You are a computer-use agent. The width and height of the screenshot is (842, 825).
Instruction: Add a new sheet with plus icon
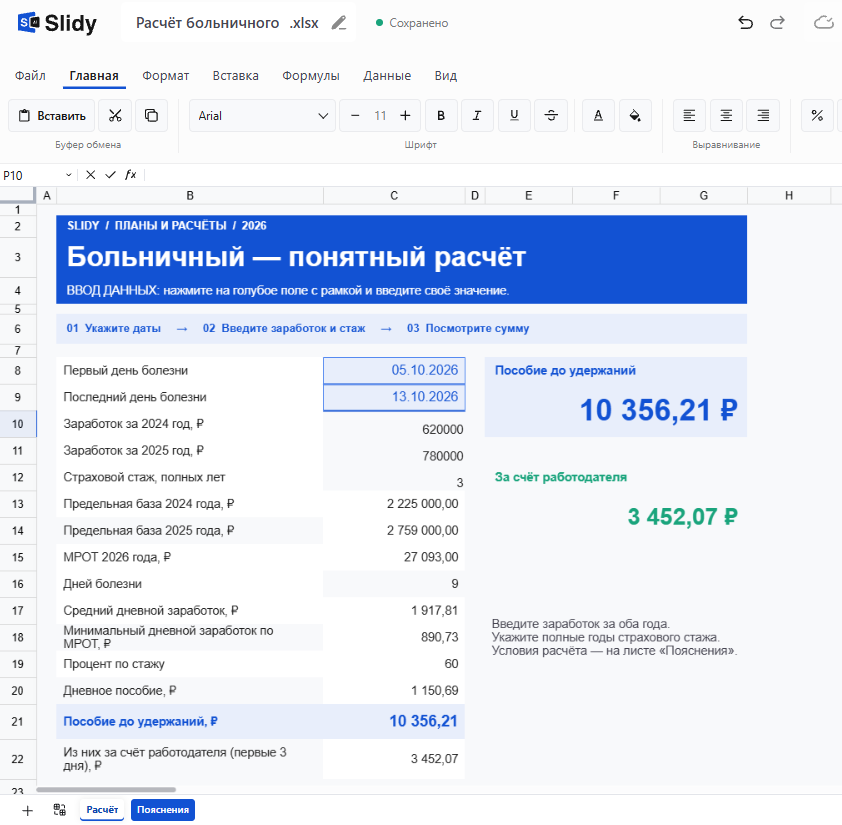[x=27, y=810]
